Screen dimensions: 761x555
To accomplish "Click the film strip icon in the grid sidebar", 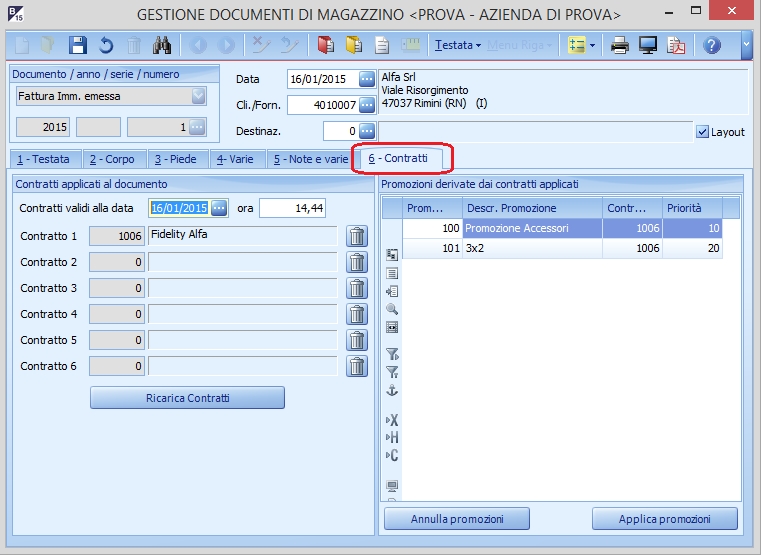I will coord(392,327).
